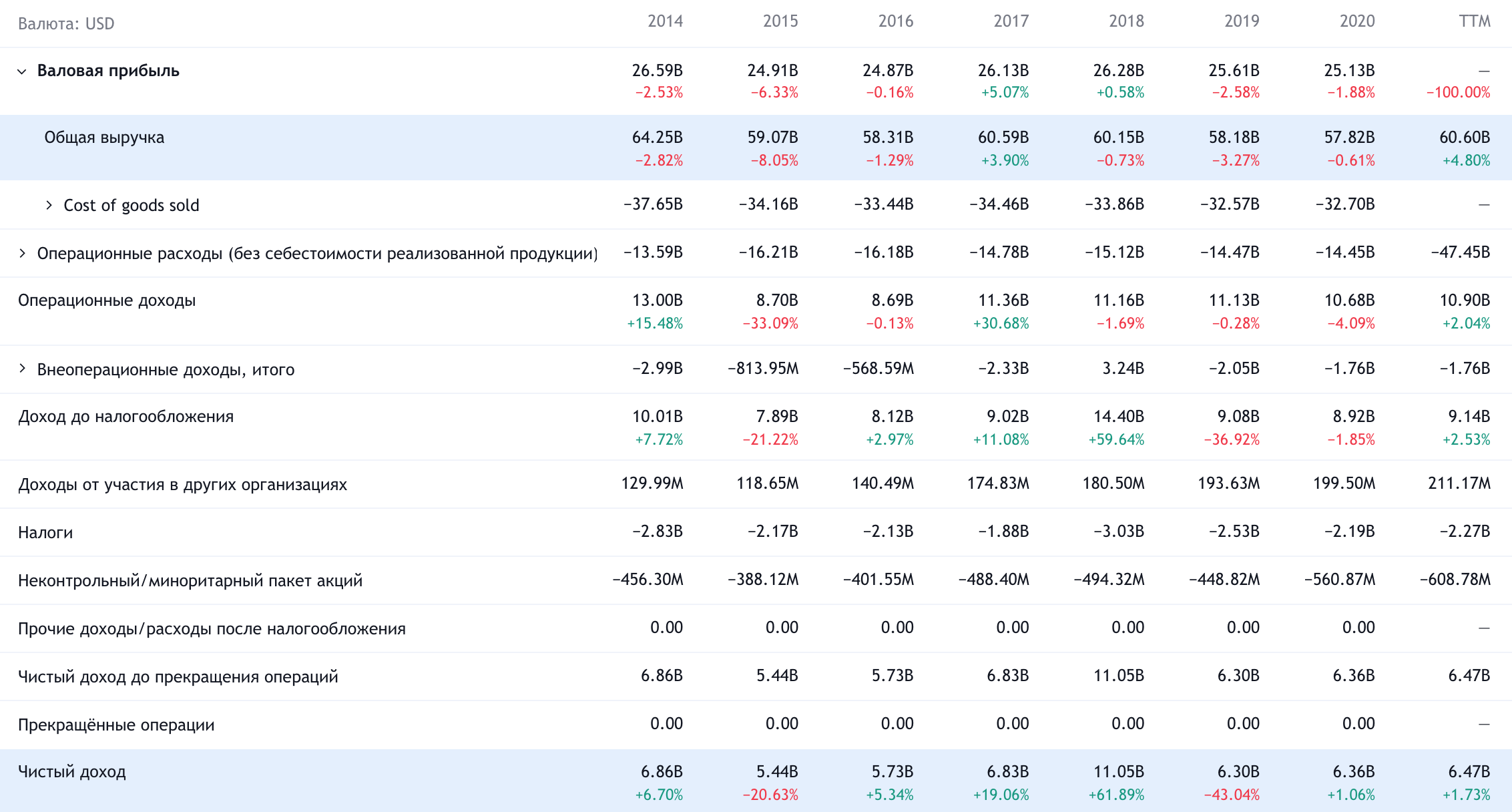
Task: Select the Операционные доходы row label
Action: point(107,300)
